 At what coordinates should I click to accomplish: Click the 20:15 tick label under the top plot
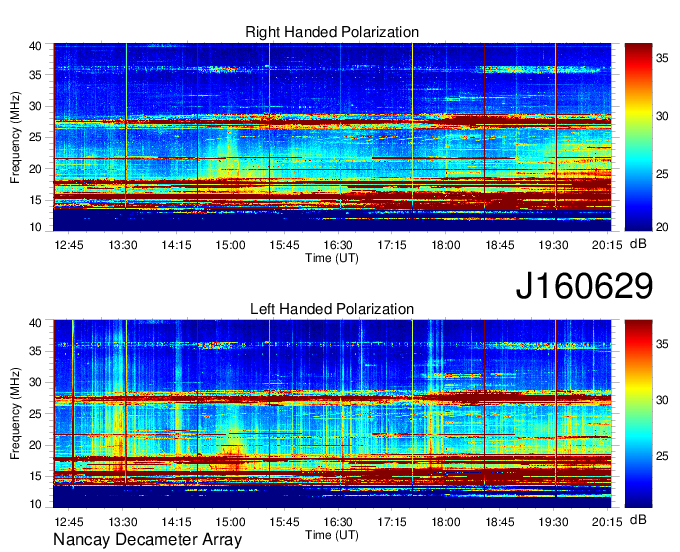click(x=607, y=245)
